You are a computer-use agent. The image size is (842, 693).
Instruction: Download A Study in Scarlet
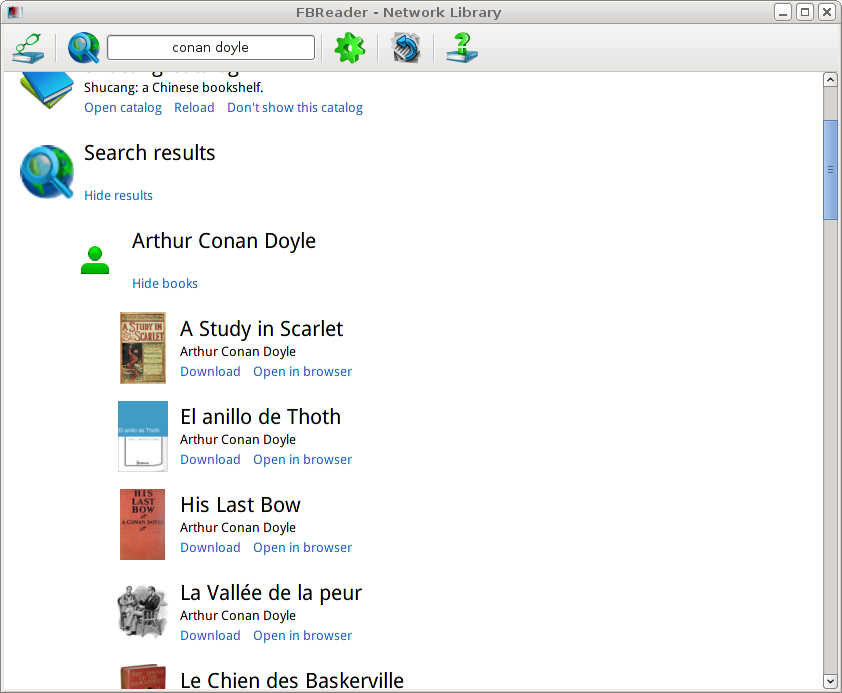pos(210,371)
